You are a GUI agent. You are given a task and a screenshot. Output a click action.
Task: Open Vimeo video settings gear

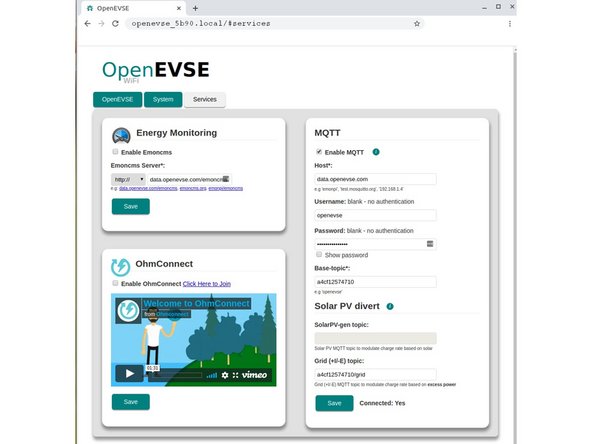point(225,375)
